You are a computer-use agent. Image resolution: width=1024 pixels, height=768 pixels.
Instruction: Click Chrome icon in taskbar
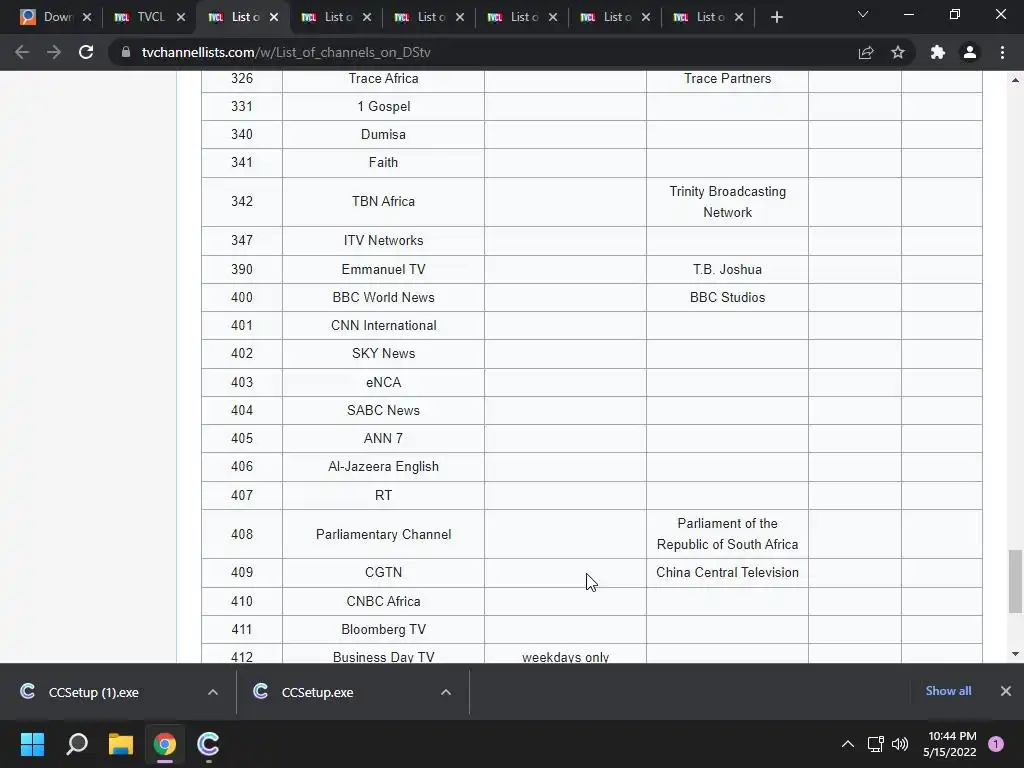click(x=165, y=743)
